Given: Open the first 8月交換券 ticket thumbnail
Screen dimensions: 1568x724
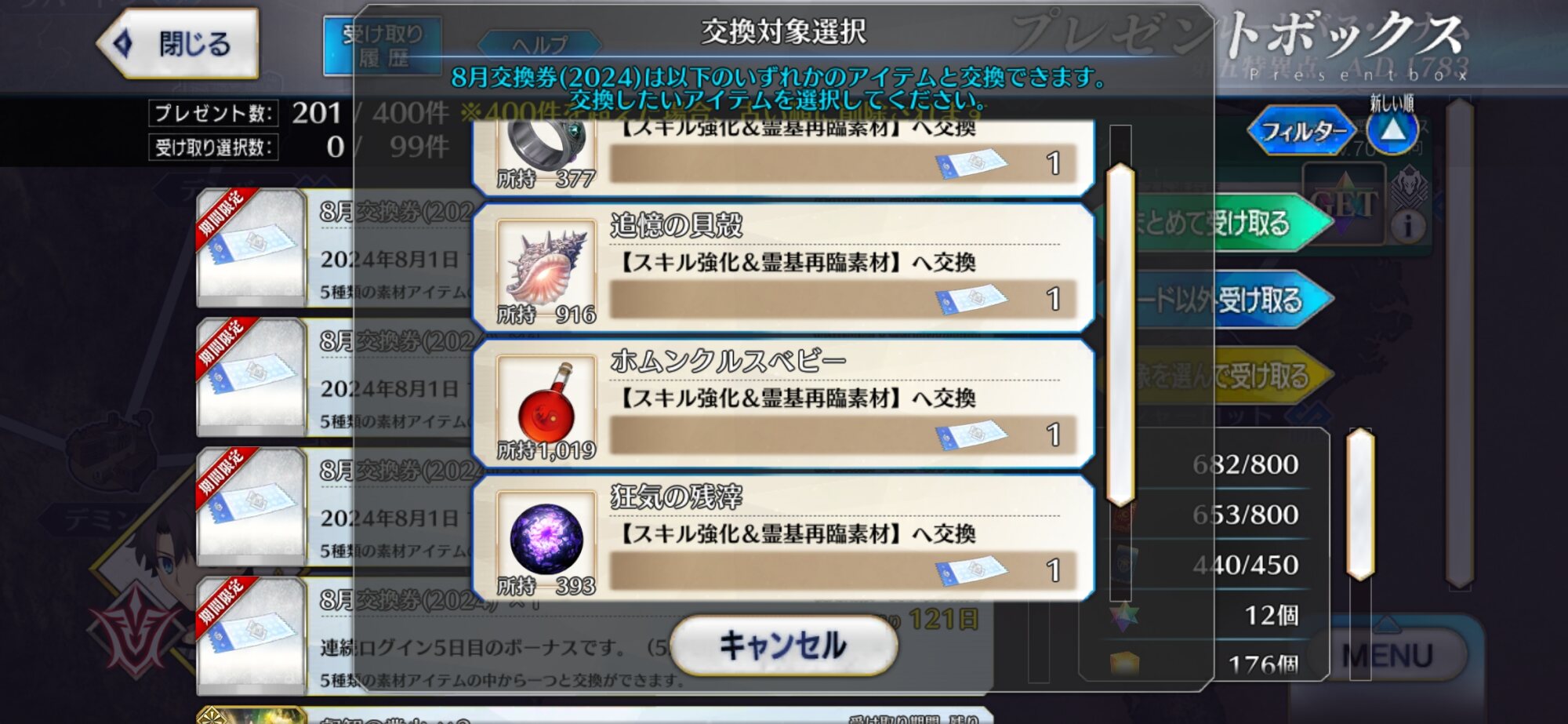Looking at the screenshot, I should [251, 247].
